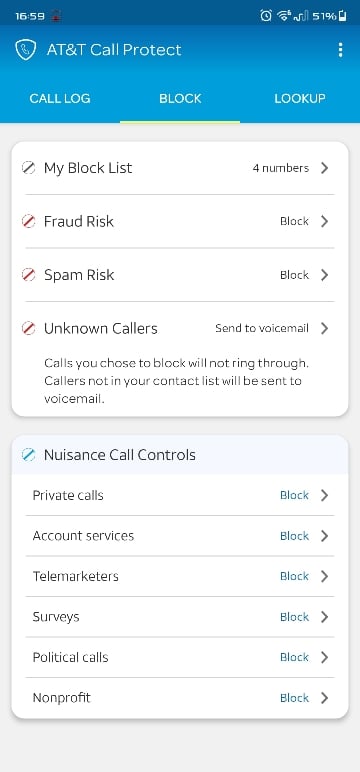Open Nonprofit chevron arrow
Screen dimensions: 360x772
(324, 698)
